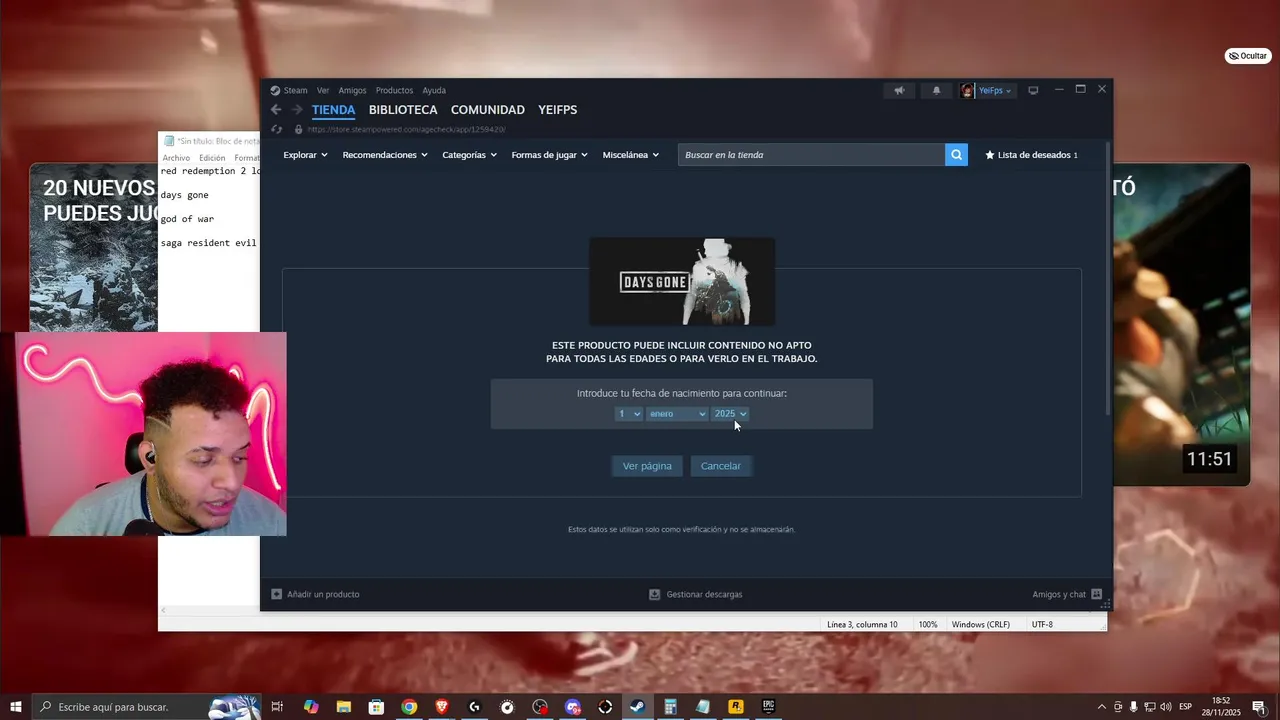Open Rockstar Games Launcher in taskbar
The width and height of the screenshot is (1280, 720).
pyautogui.click(x=736, y=707)
